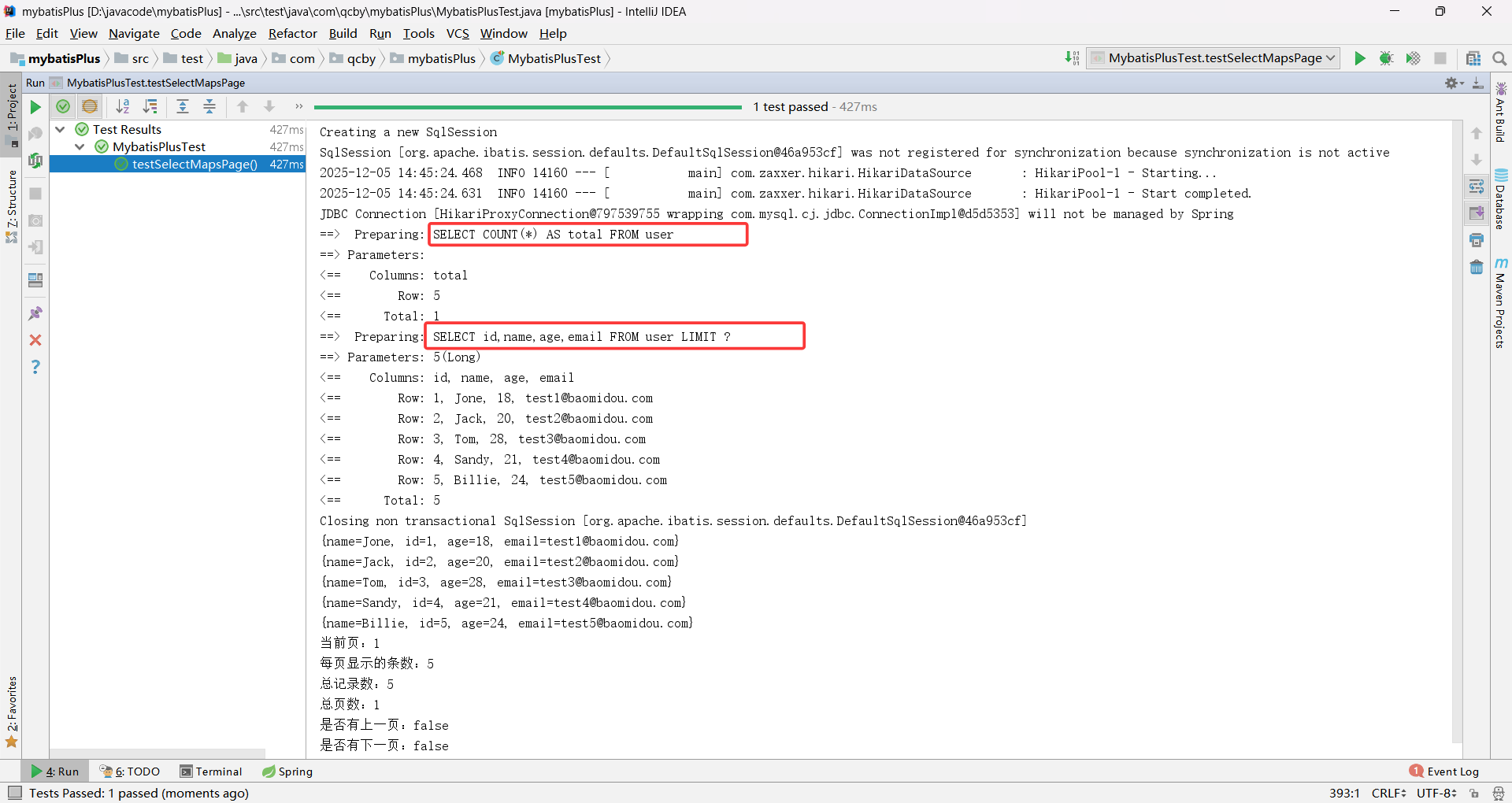Open the Analyze menu
Image resolution: width=1512 pixels, height=803 pixels.
234,33
